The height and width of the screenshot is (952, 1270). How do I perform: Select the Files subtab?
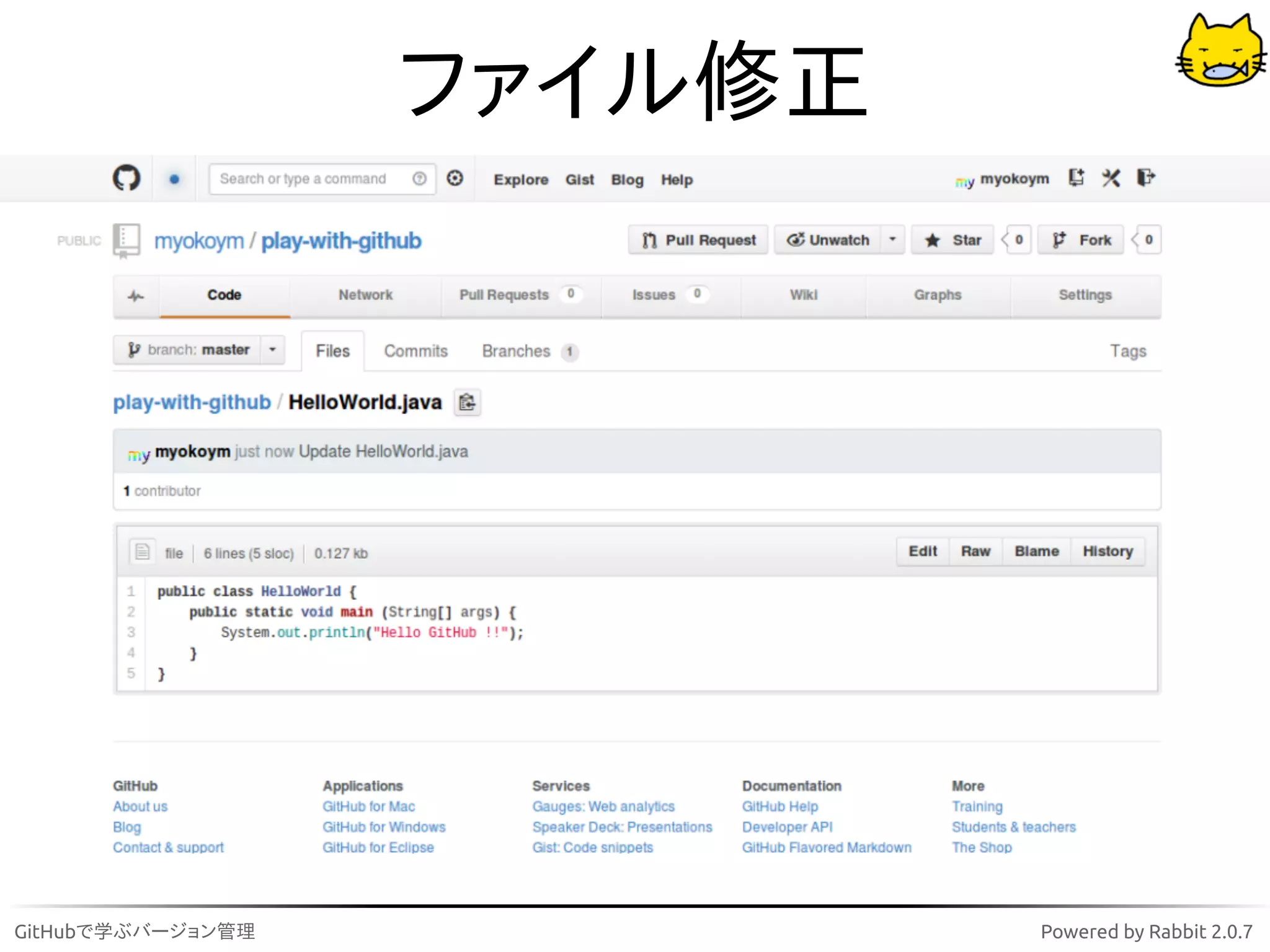(x=333, y=351)
